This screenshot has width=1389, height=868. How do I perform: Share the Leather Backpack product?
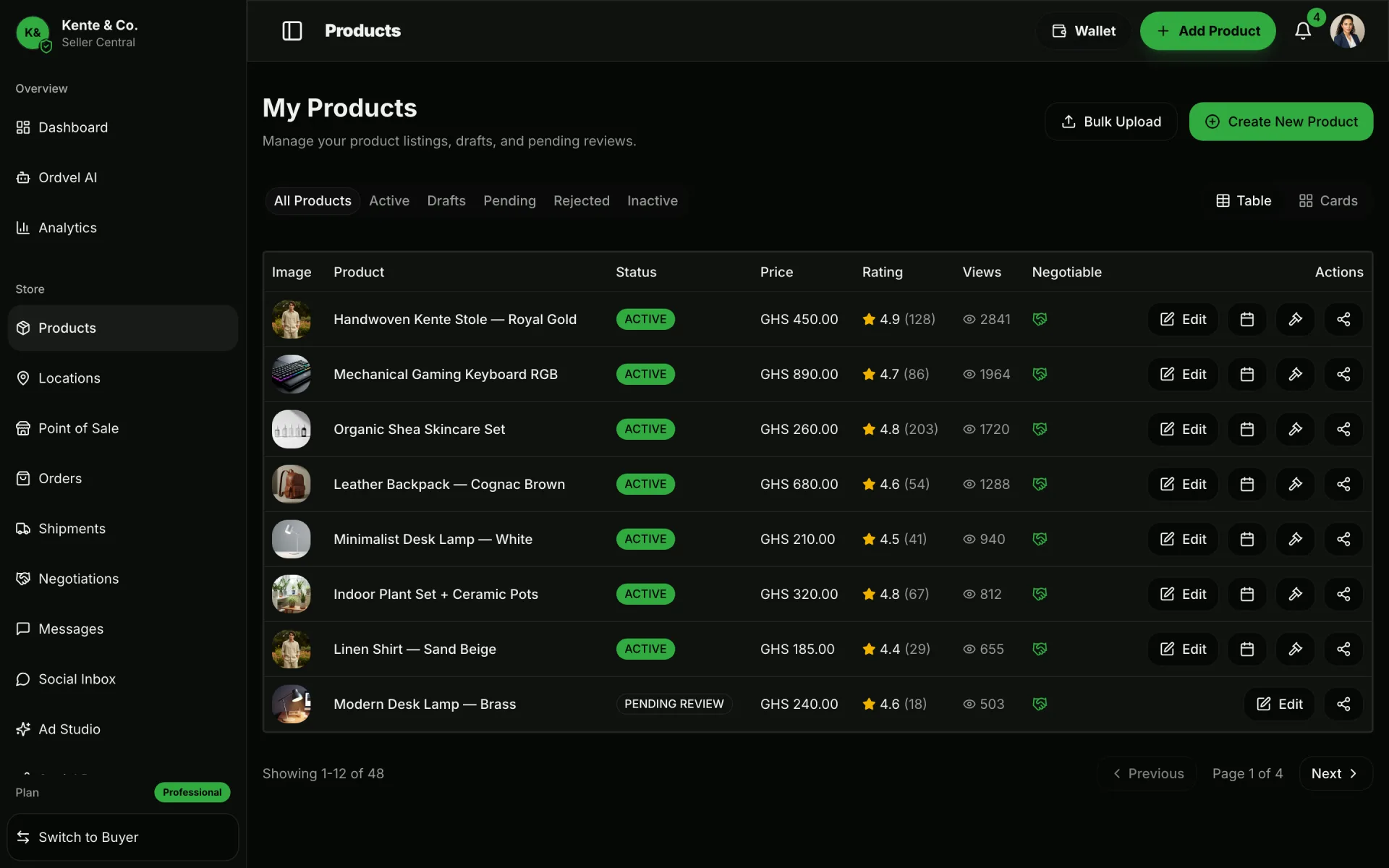coord(1343,484)
